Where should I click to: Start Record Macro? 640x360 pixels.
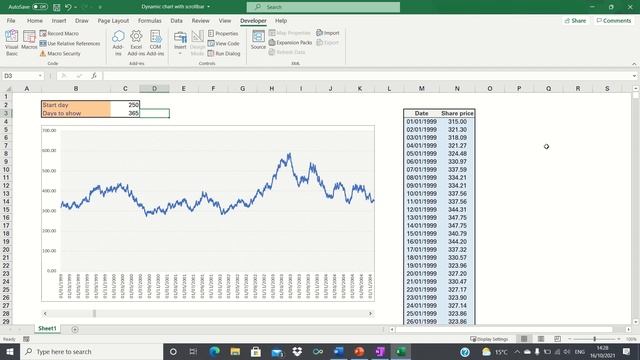(x=59, y=33)
